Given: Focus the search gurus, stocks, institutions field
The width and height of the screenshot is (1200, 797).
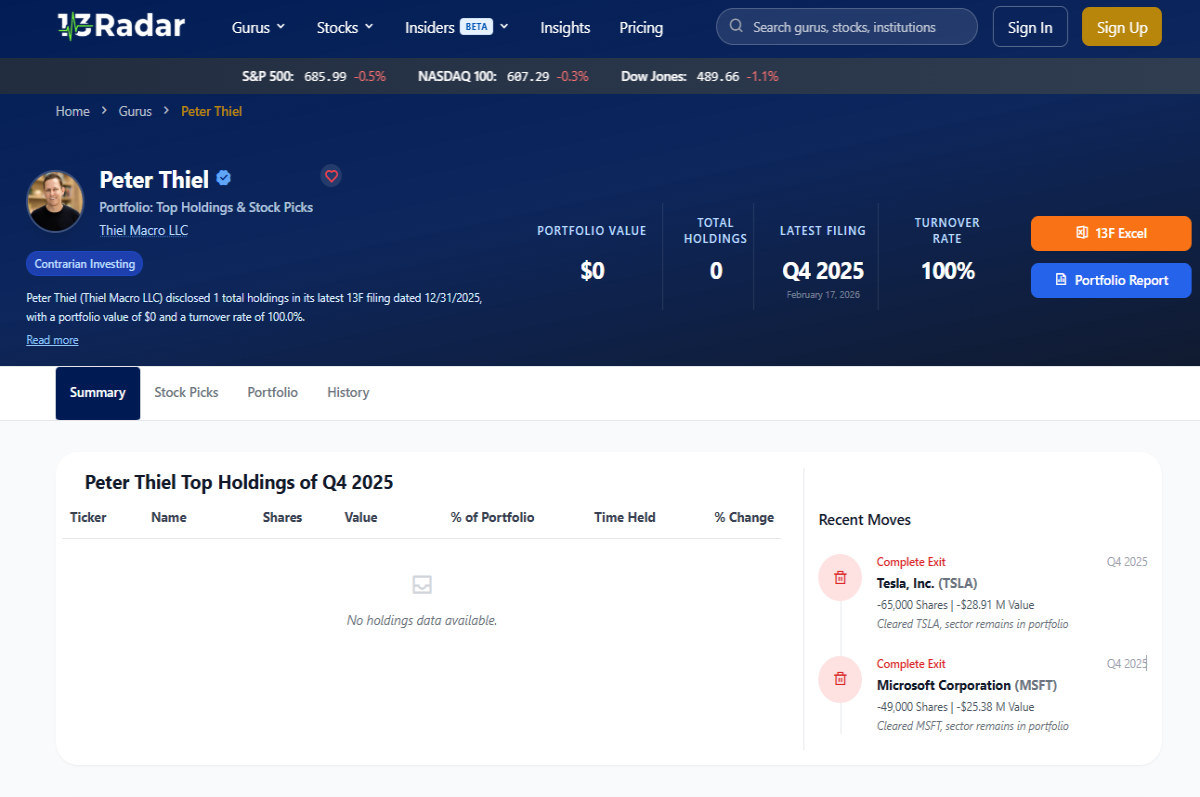Looking at the screenshot, I should coord(847,27).
